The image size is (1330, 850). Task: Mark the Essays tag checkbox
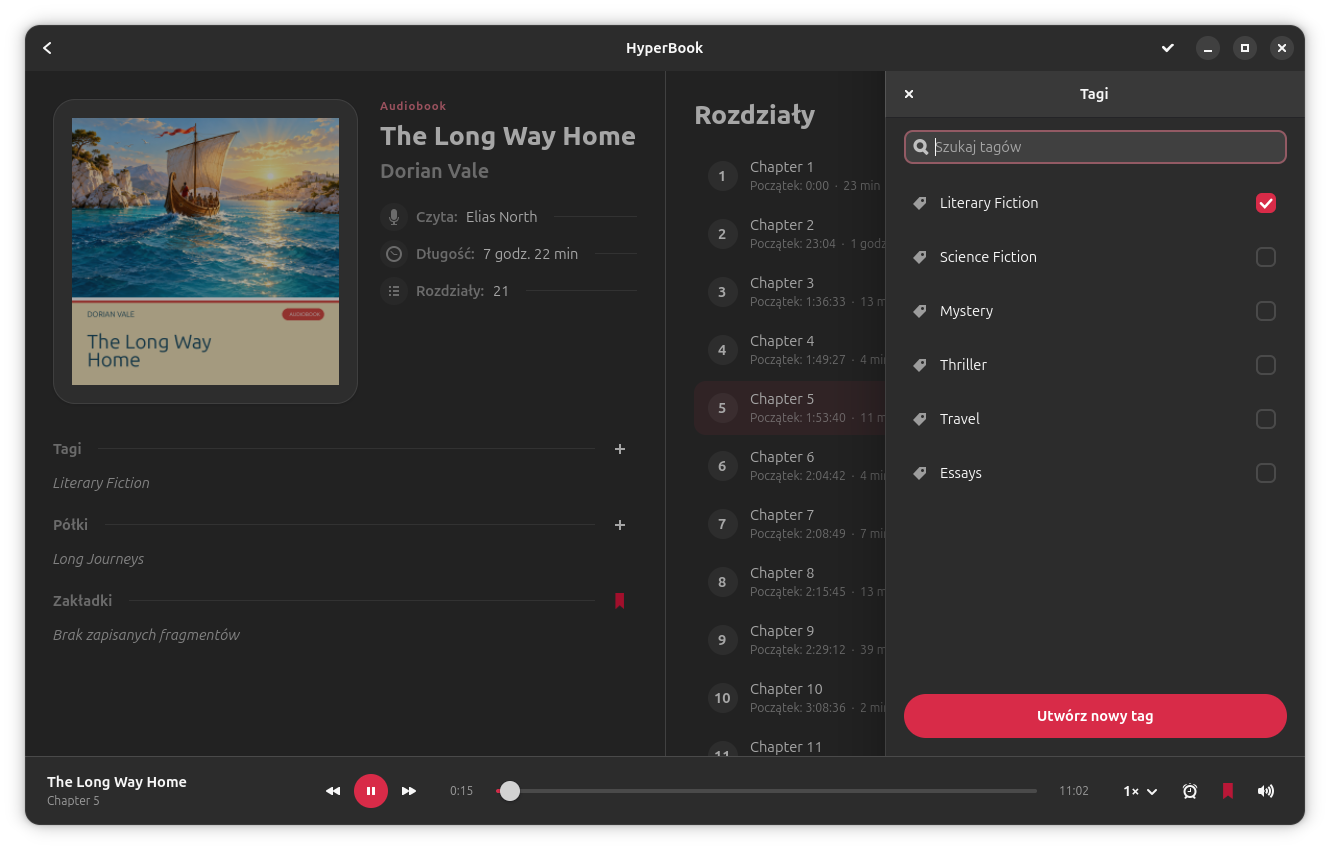(x=1266, y=473)
